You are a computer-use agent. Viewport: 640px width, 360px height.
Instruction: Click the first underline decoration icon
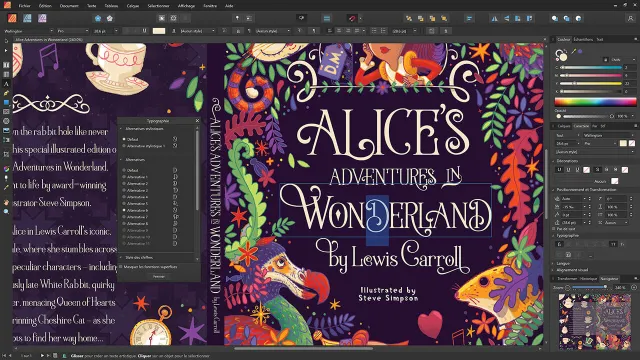pyautogui.click(x=560, y=169)
